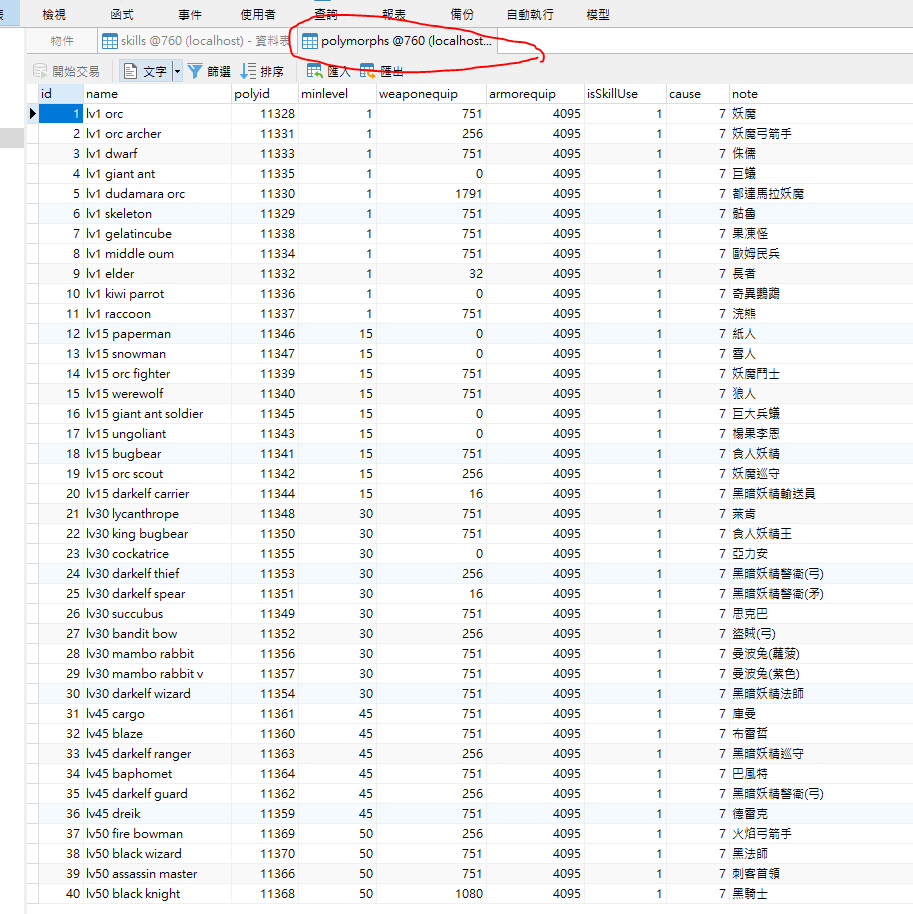Open the Text view dropdown arrow

pos(177,71)
